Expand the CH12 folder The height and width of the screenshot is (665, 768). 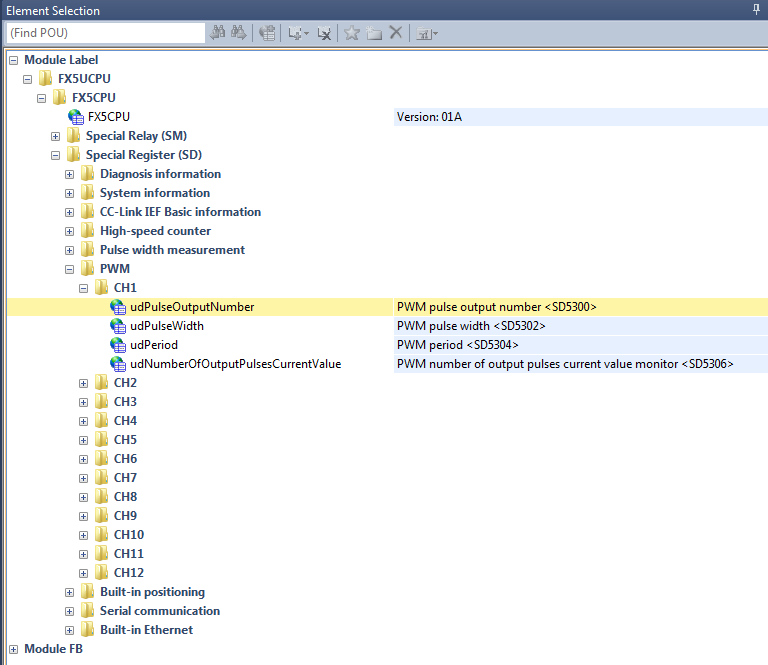point(84,573)
